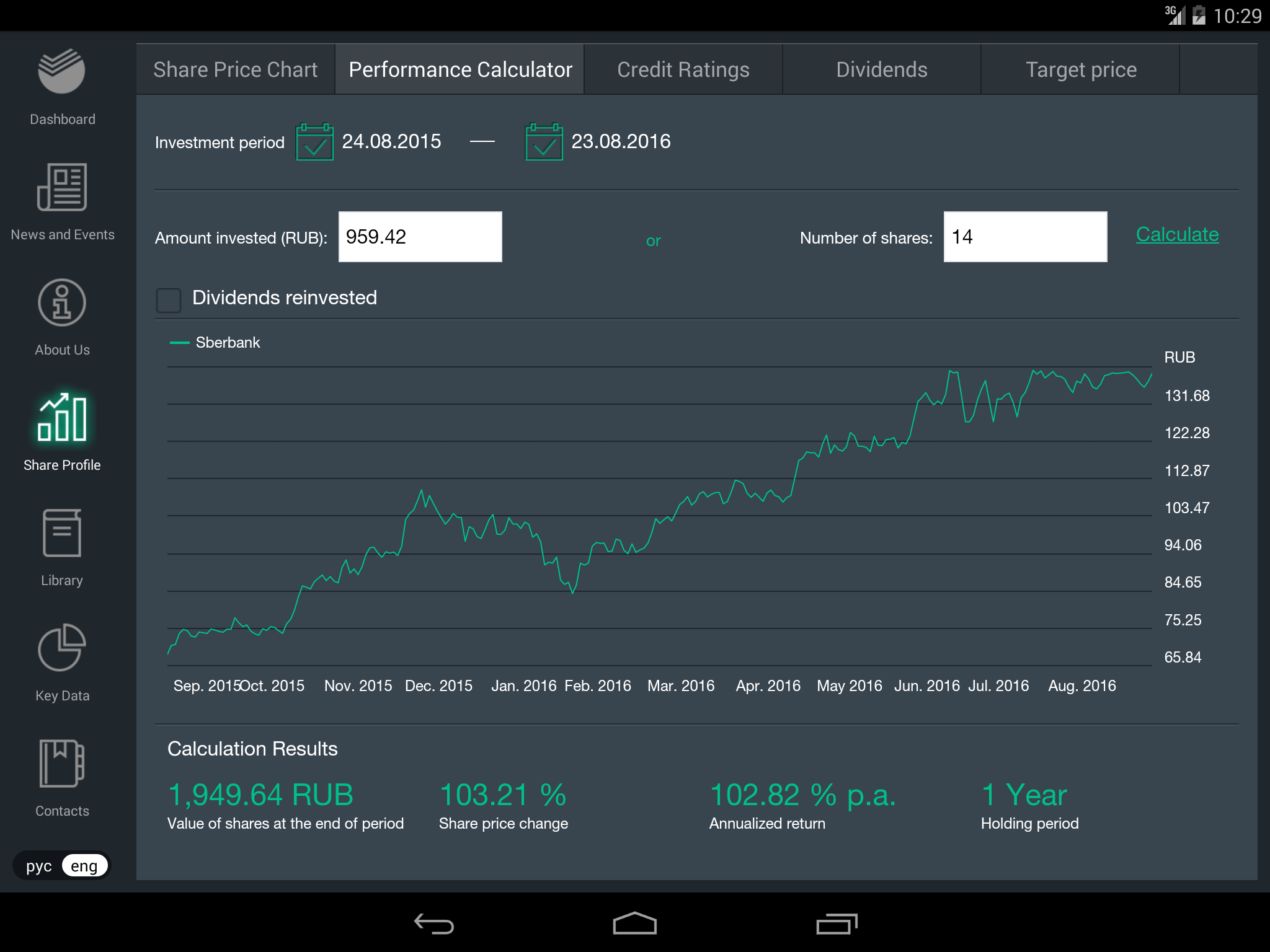Switch to Share Price Chart tab
This screenshot has height=952, width=1270.
tap(236, 69)
